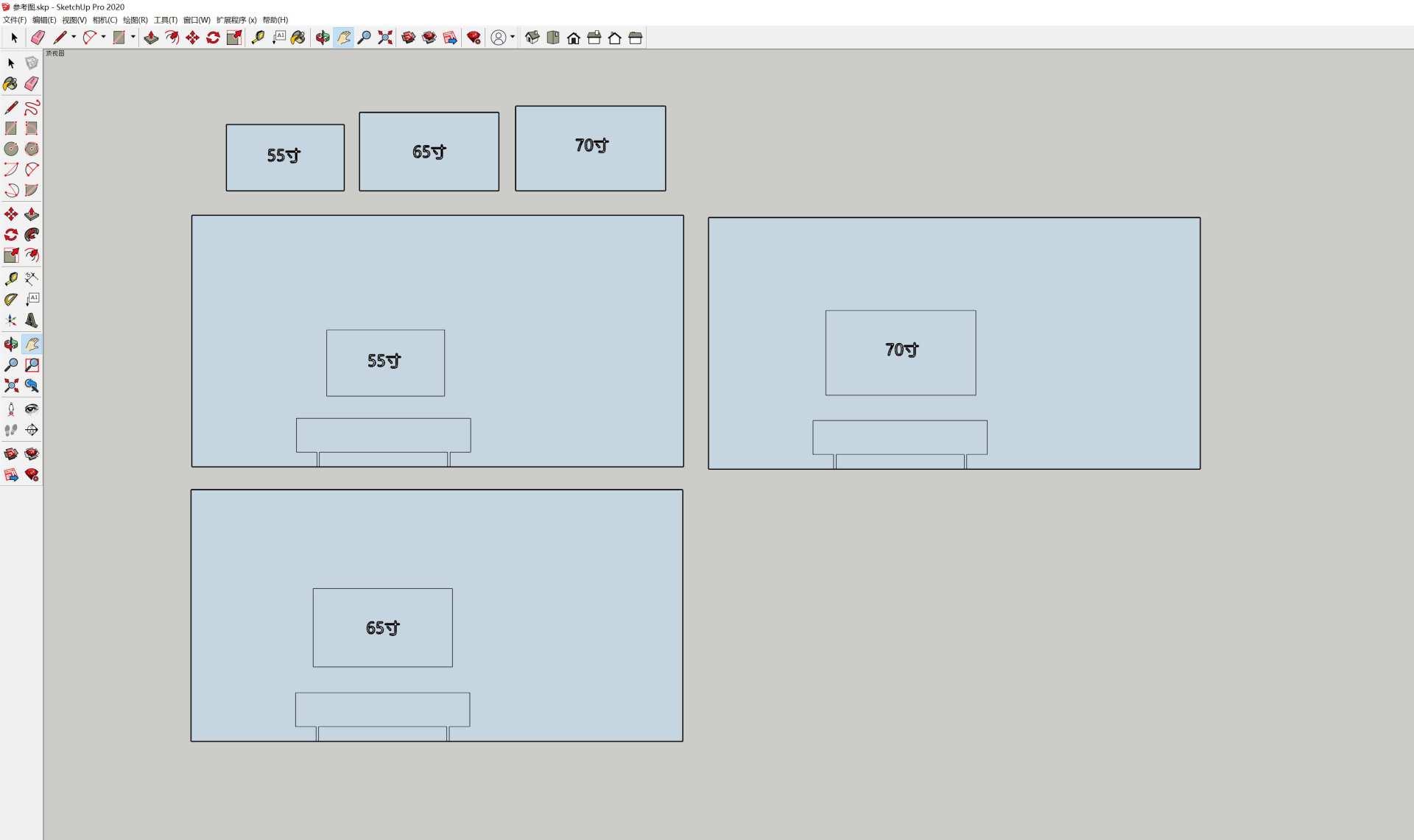The width and height of the screenshot is (1414, 840).
Task: Toggle the Section Plane tool
Action: click(32, 430)
